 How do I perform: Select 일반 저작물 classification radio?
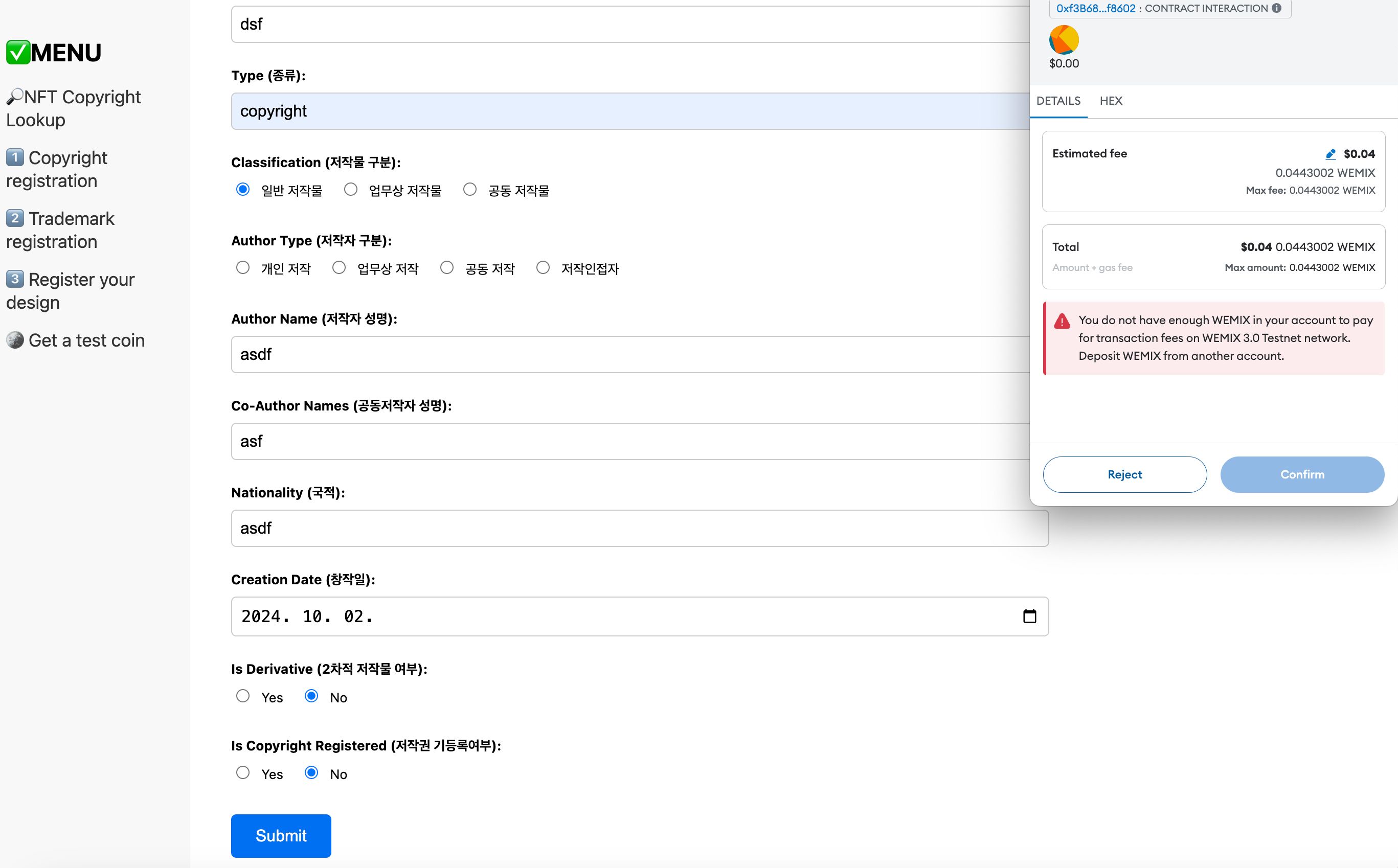tap(243, 190)
